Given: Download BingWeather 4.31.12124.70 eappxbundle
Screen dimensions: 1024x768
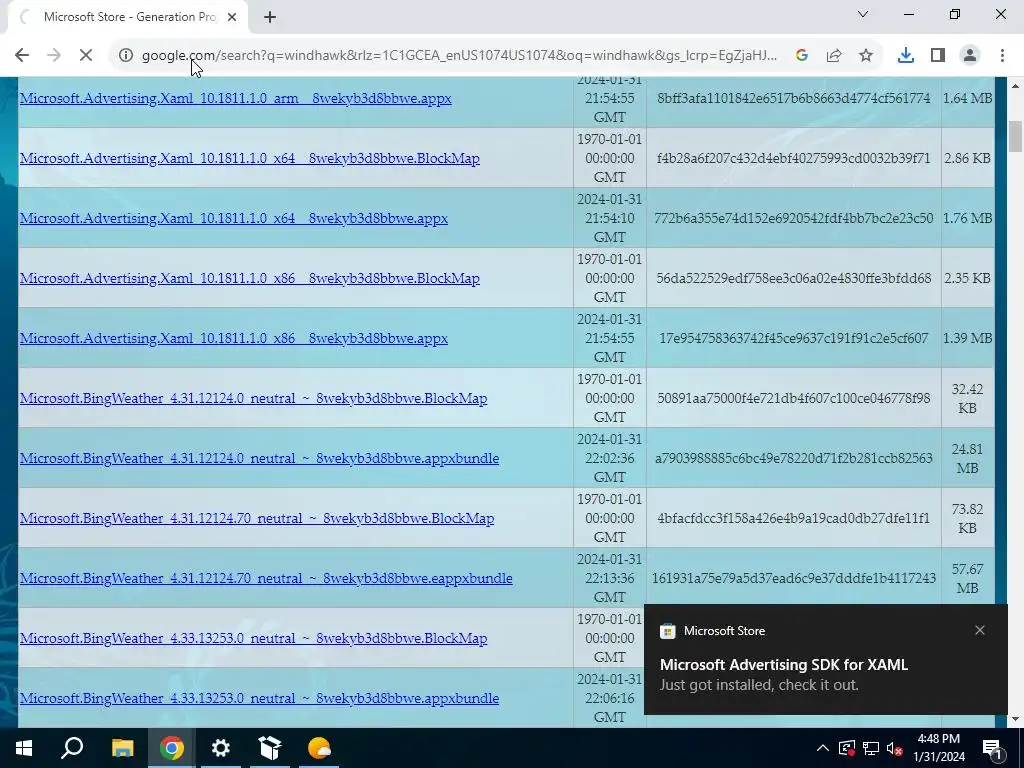Looking at the screenshot, I should 266,579.
